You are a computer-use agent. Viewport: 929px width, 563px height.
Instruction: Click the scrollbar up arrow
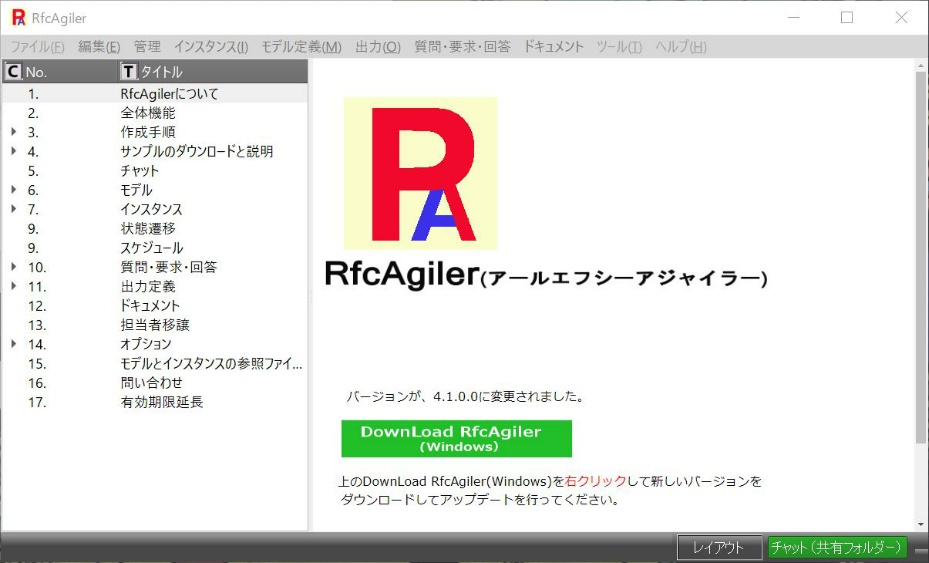click(920, 65)
